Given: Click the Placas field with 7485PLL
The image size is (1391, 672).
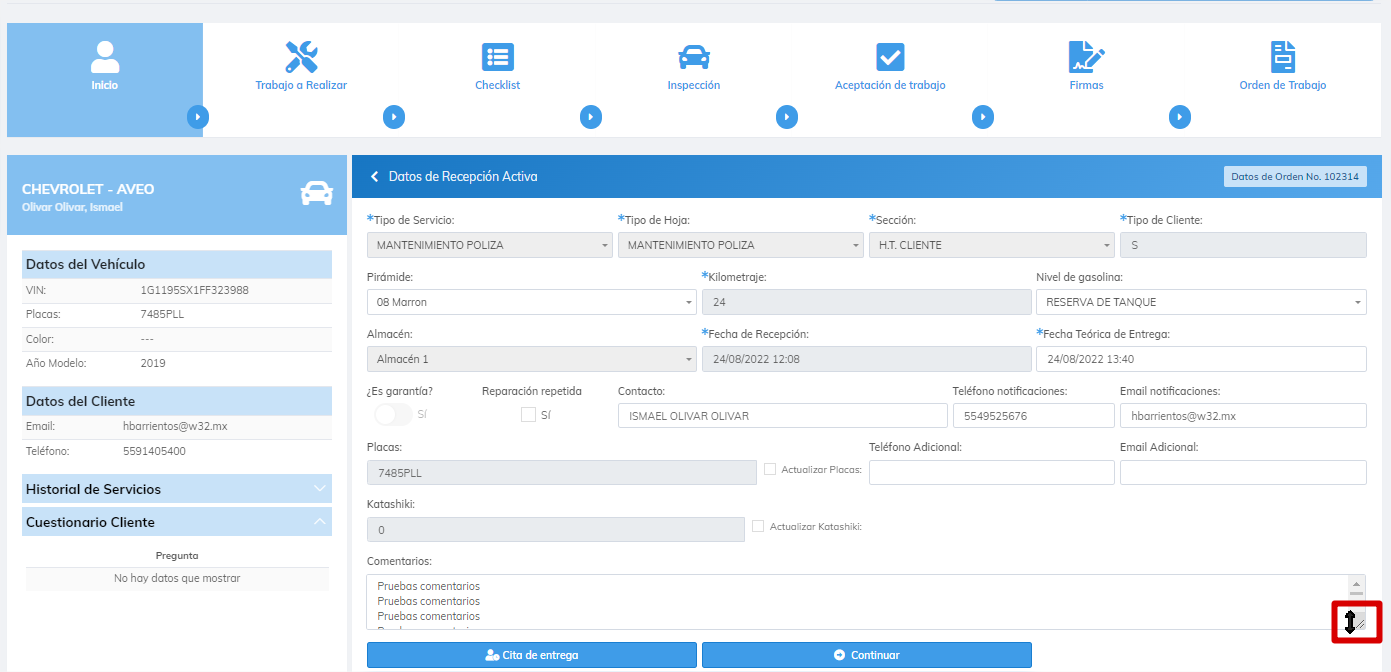Looking at the screenshot, I should pos(562,472).
